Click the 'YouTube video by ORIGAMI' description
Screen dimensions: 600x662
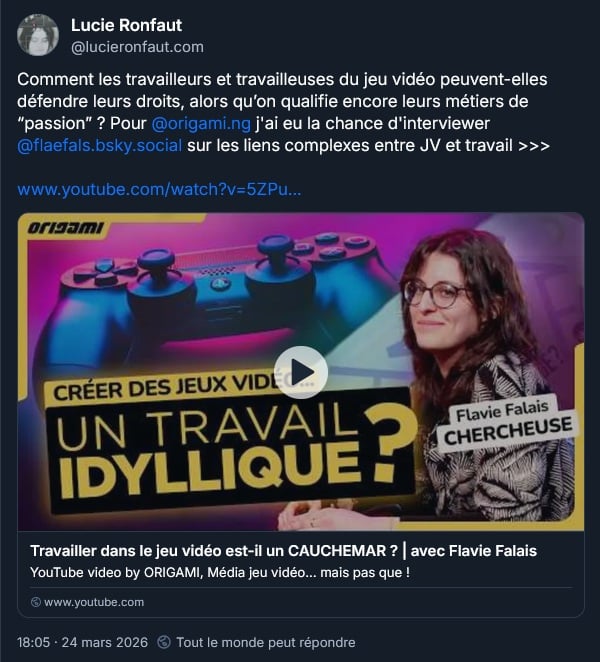pyautogui.click(x=220, y=573)
